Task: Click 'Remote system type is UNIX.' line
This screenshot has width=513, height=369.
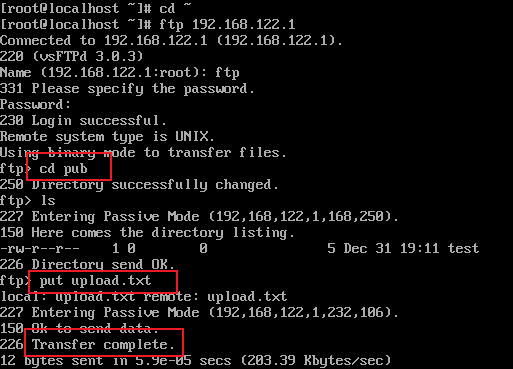Action: point(107,137)
